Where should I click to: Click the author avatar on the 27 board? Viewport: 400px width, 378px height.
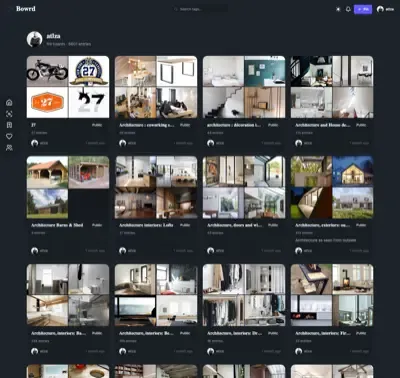pos(34,143)
